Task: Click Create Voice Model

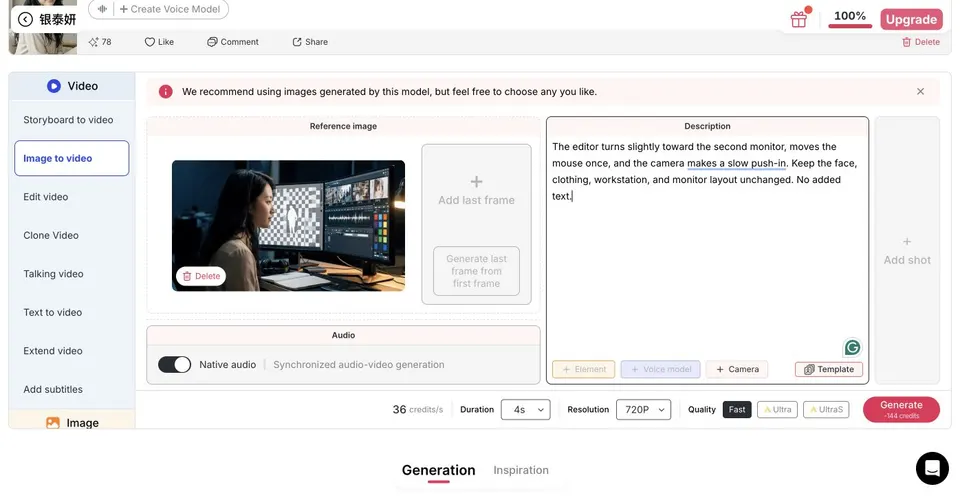Action: click(170, 9)
